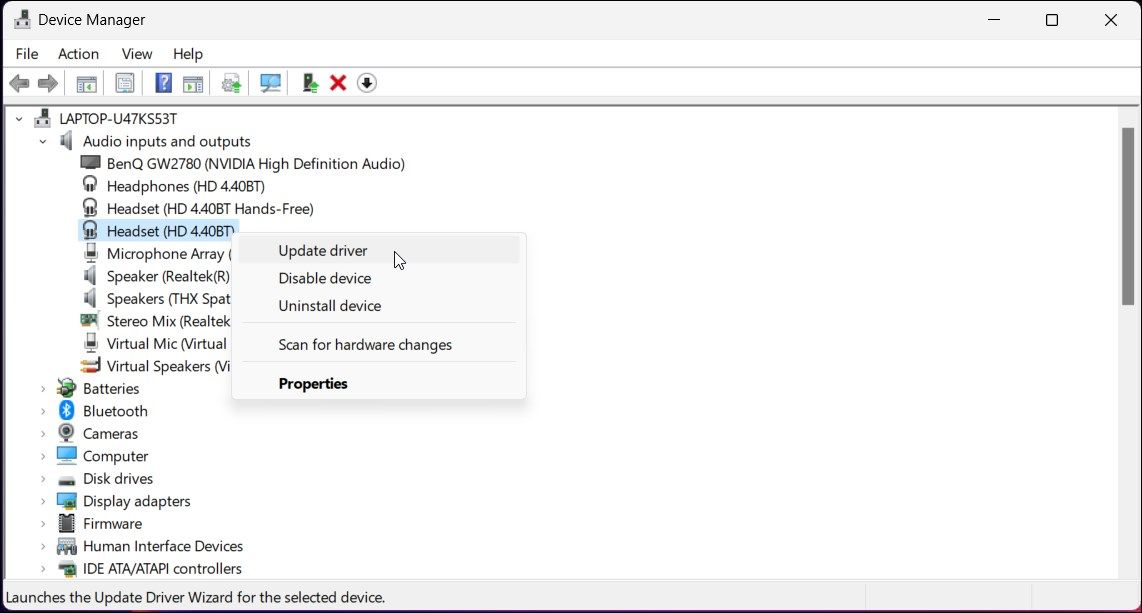Click the Disable device down-arrow toolbar icon
This screenshot has width=1142, height=613.
[367, 83]
